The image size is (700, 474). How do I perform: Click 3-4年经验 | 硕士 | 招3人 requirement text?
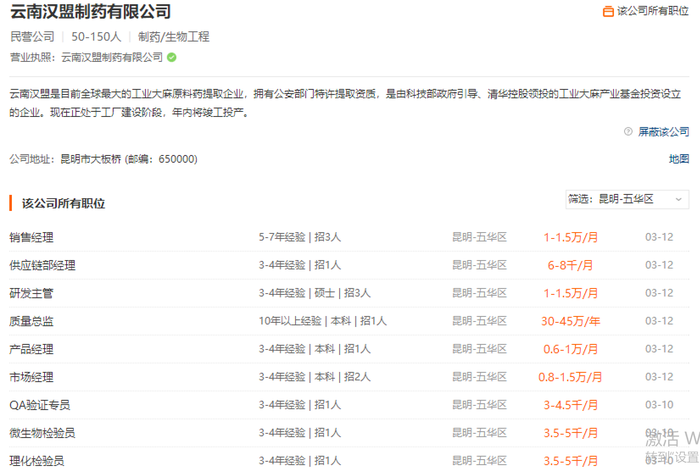(314, 293)
